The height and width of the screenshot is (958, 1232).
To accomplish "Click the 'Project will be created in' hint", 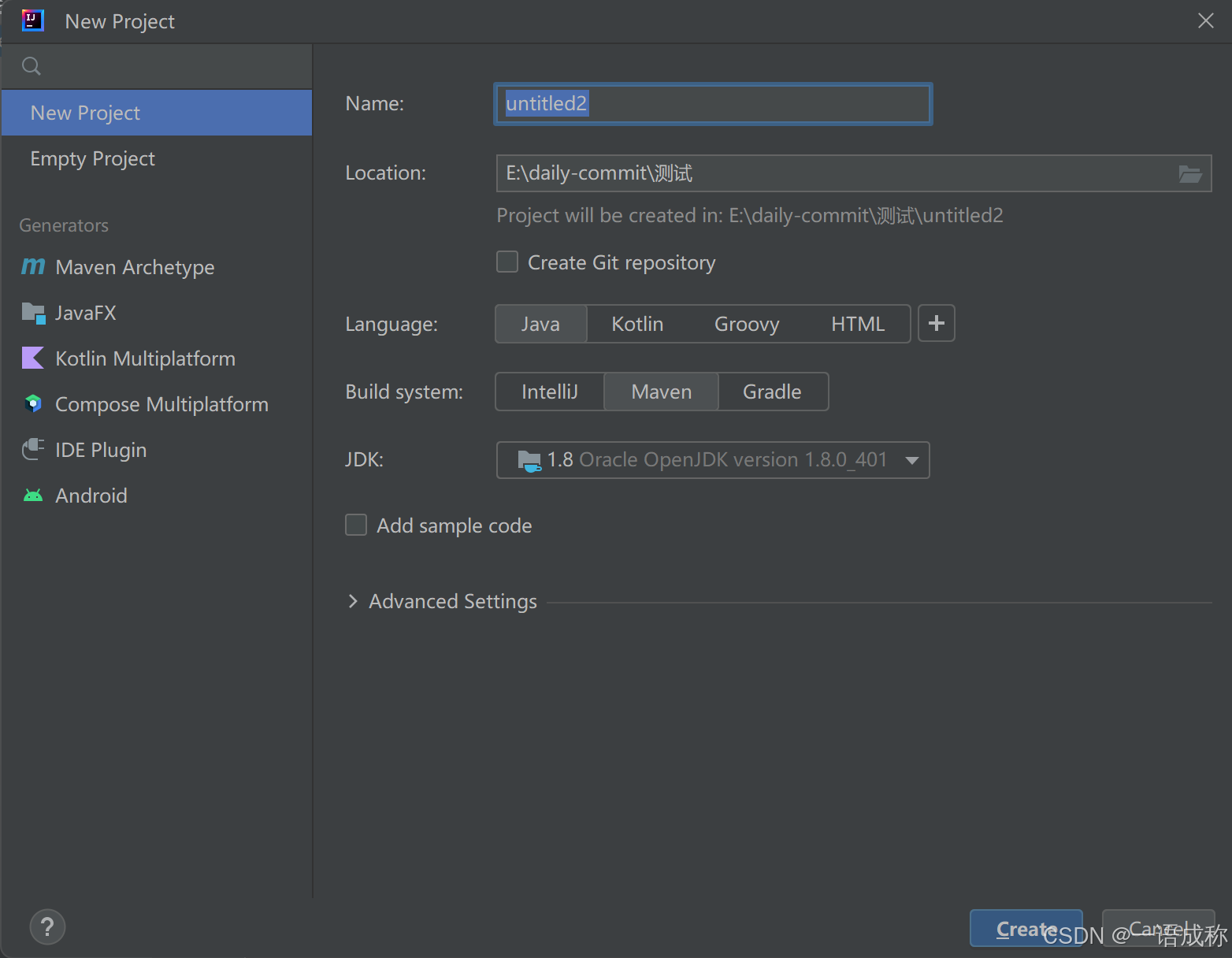I will point(750,216).
